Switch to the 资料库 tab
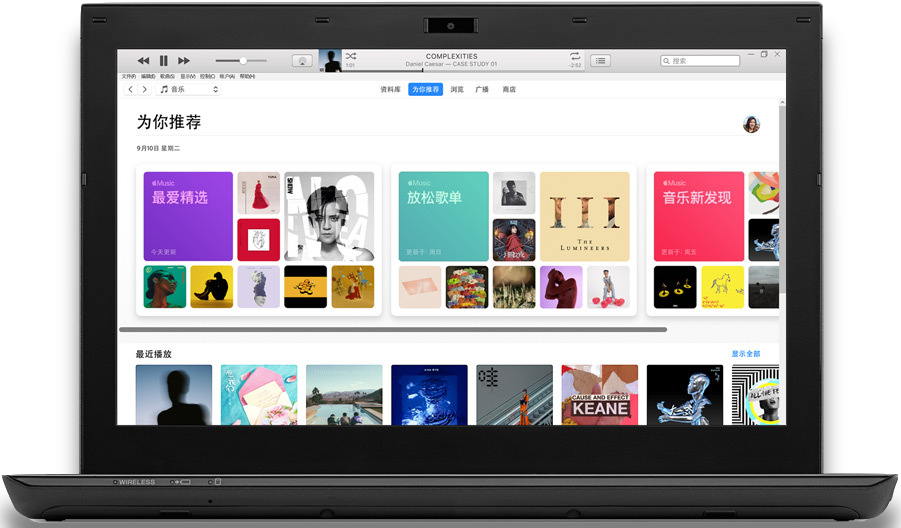Screen dimensions: 901x528 (x=390, y=90)
